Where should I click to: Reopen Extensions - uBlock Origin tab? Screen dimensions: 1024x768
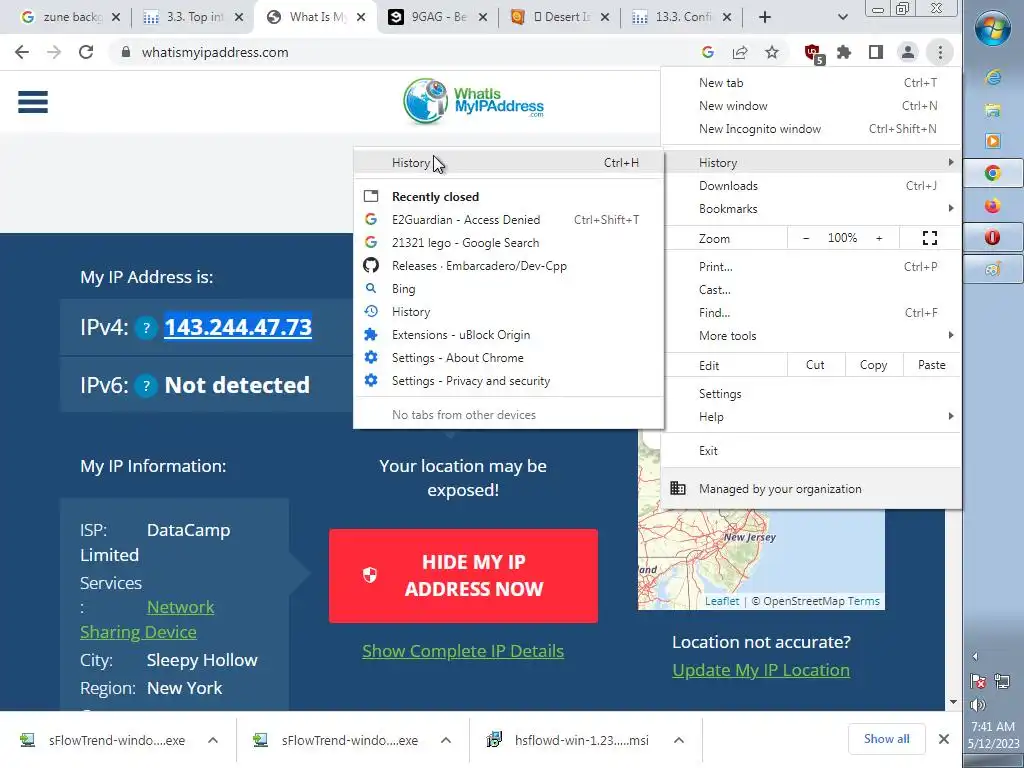[x=509, y=334]
